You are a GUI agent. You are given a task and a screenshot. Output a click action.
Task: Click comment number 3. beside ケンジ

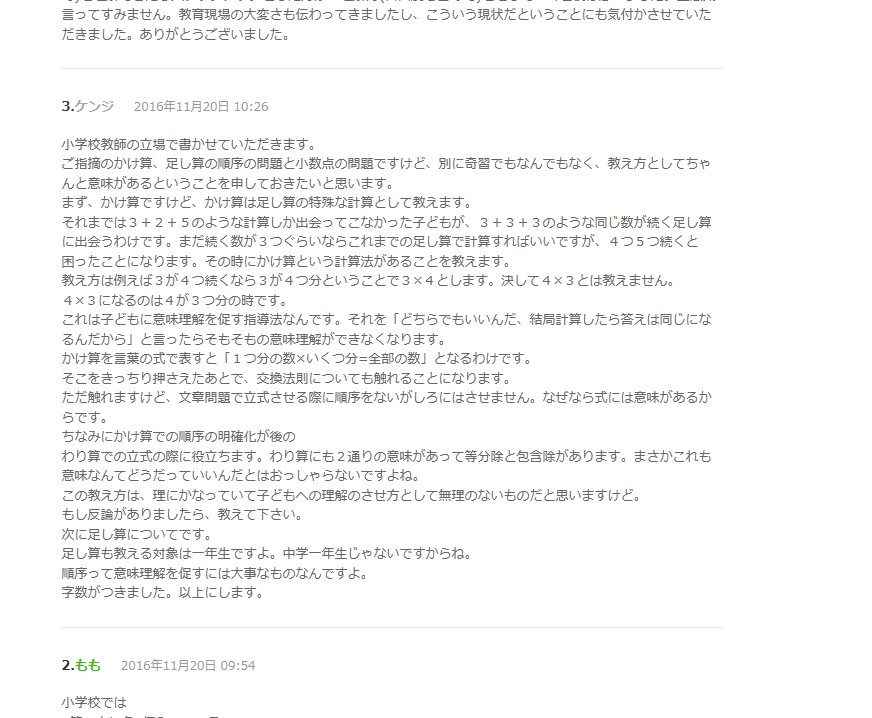[68, 106]
